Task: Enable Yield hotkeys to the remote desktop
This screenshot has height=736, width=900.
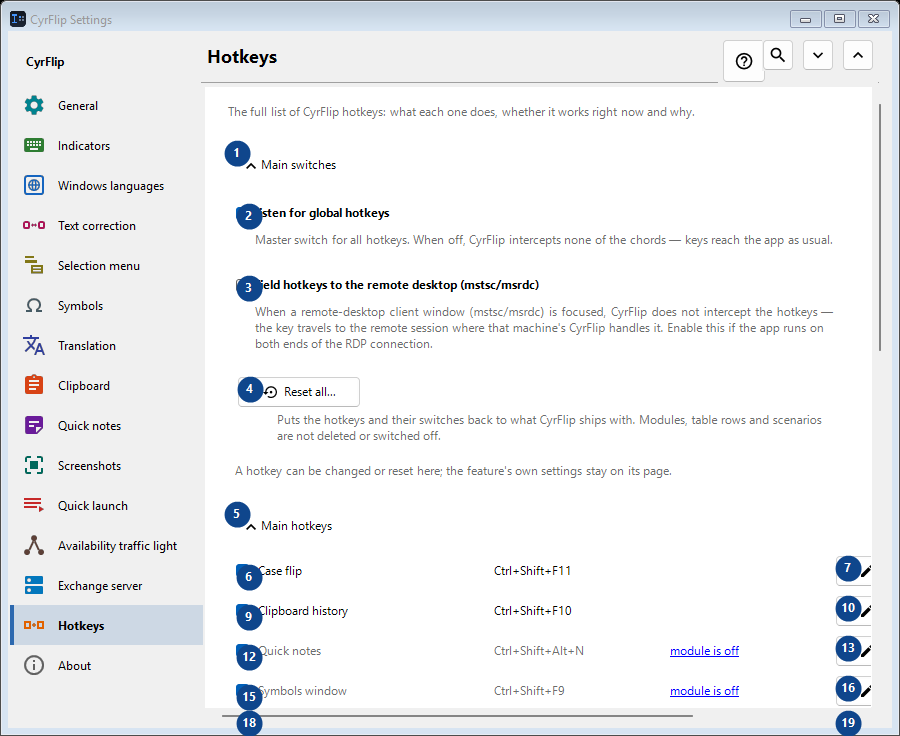Action: (242, 285)
